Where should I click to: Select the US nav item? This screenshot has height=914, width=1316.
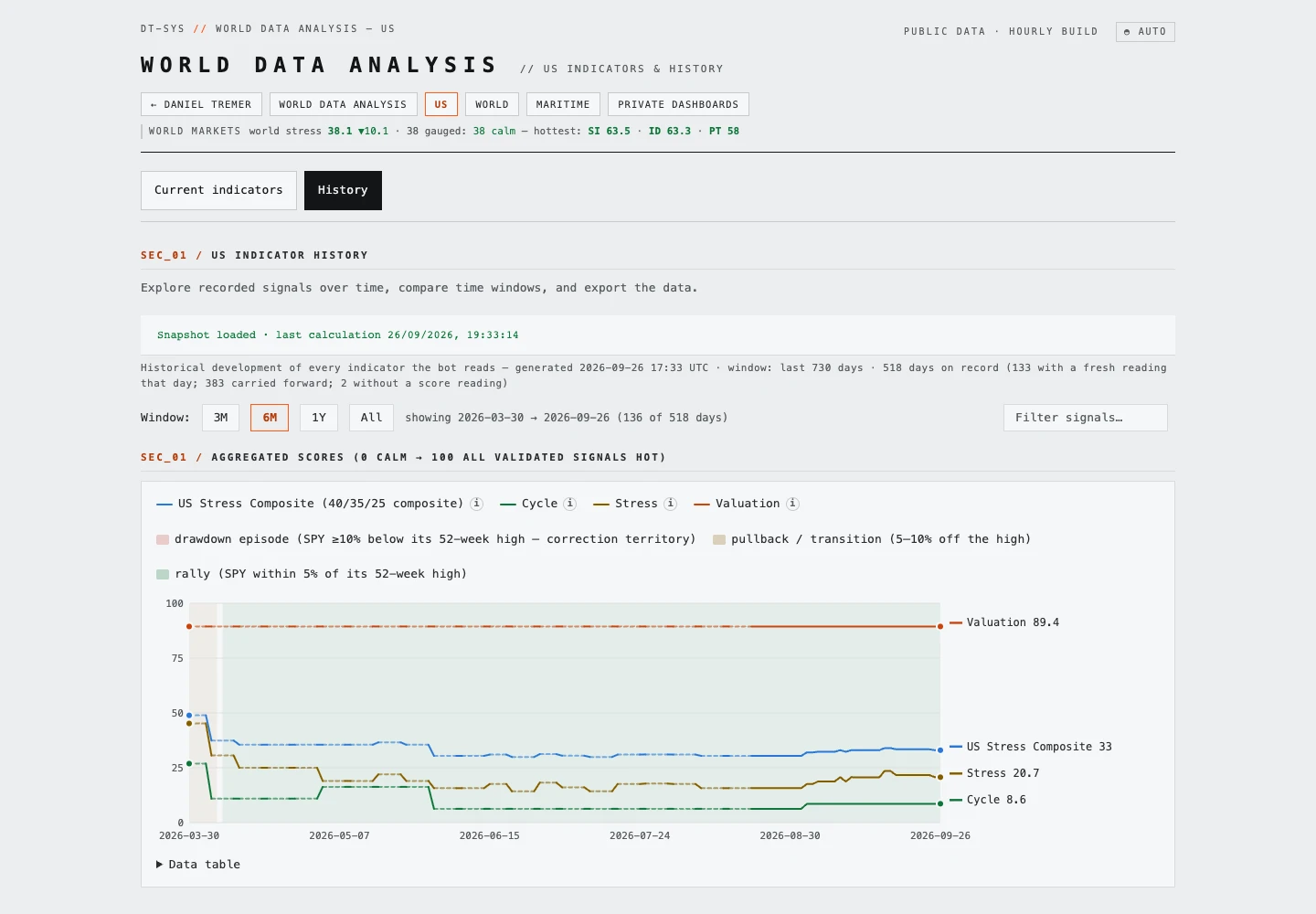click(x=441, y=104)
